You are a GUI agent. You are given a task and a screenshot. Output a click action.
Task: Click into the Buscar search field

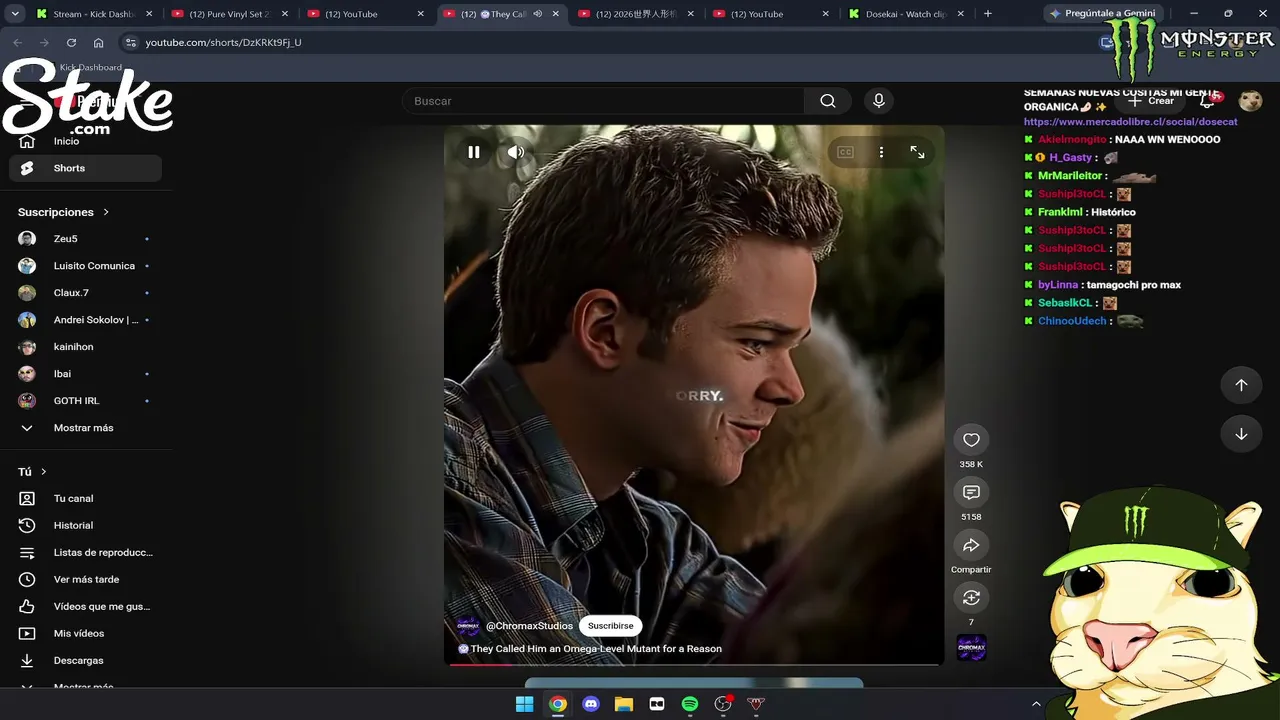pos(604,101)
